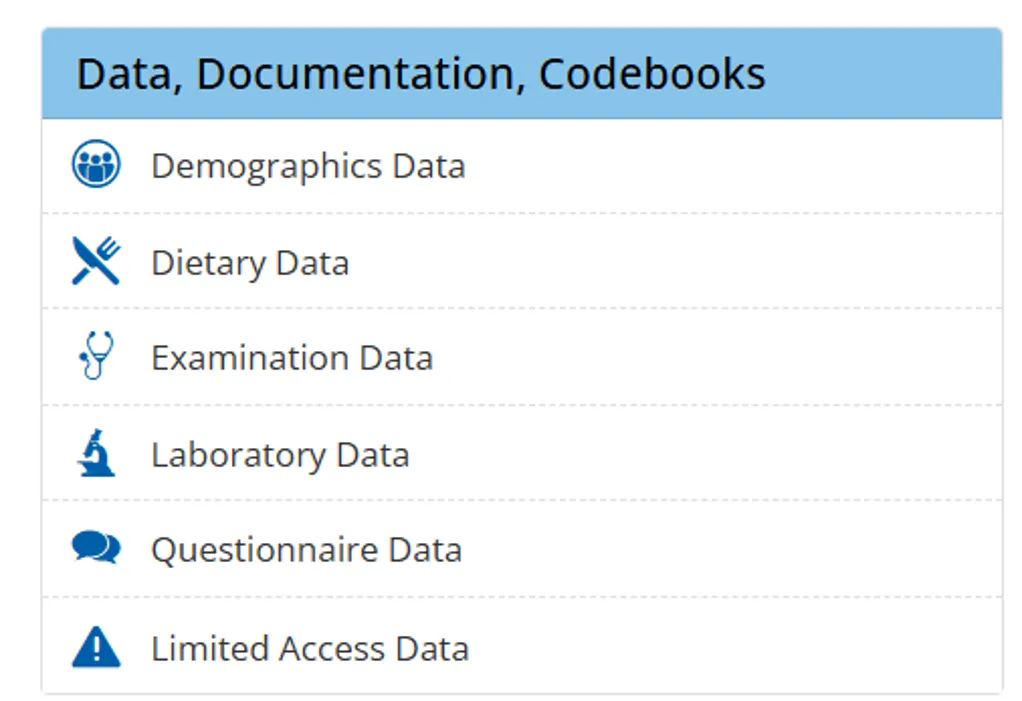Screen dimensions: 1022x701
Task: Click the Data, Documentation, Codebooks heading
Action: click(421, 74)
